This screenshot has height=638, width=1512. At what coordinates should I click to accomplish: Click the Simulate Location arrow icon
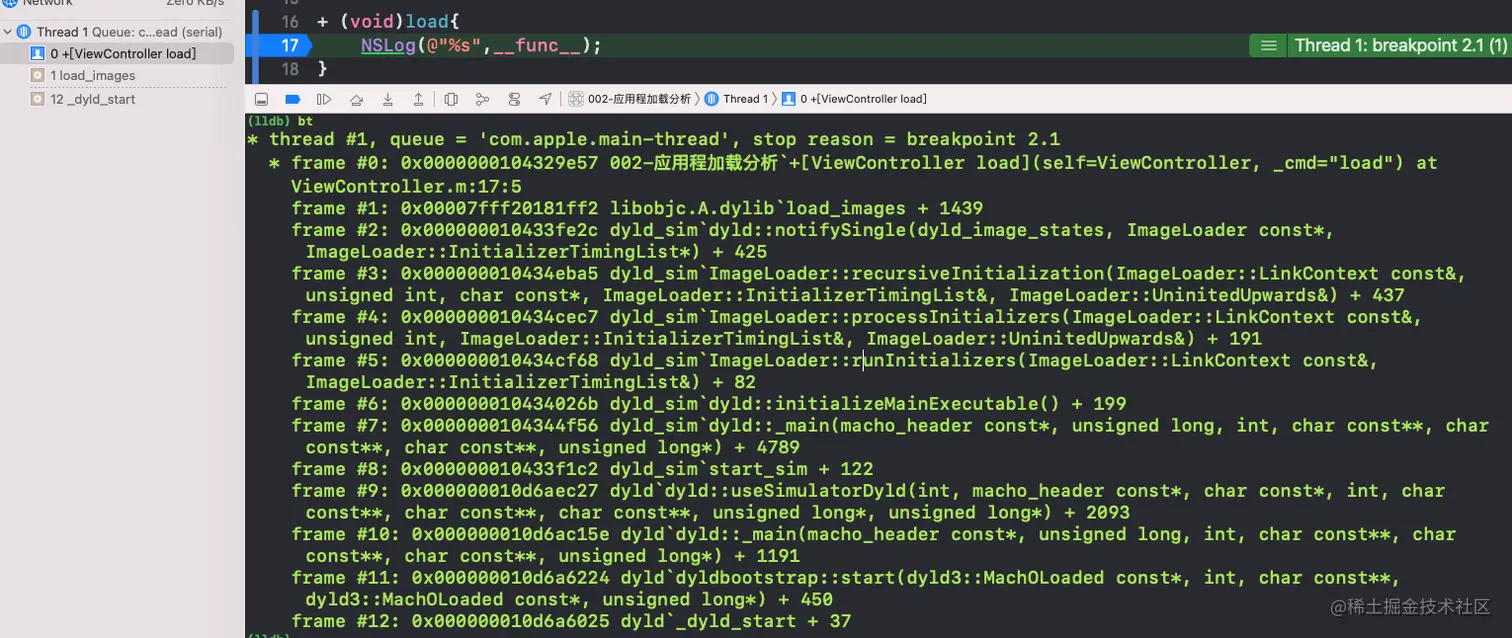[x=545, y=99]
